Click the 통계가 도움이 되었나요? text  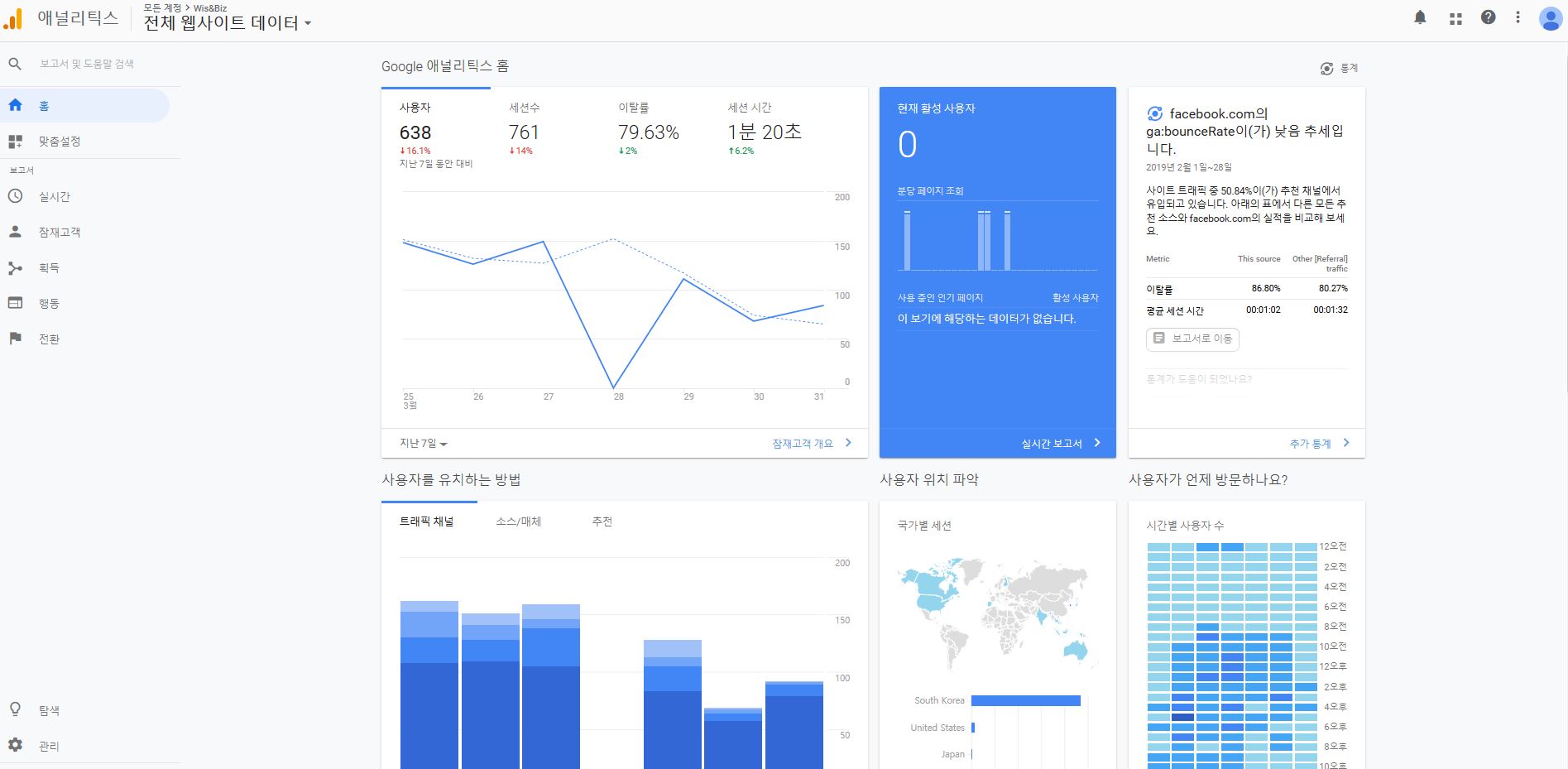coord(1199,379)
